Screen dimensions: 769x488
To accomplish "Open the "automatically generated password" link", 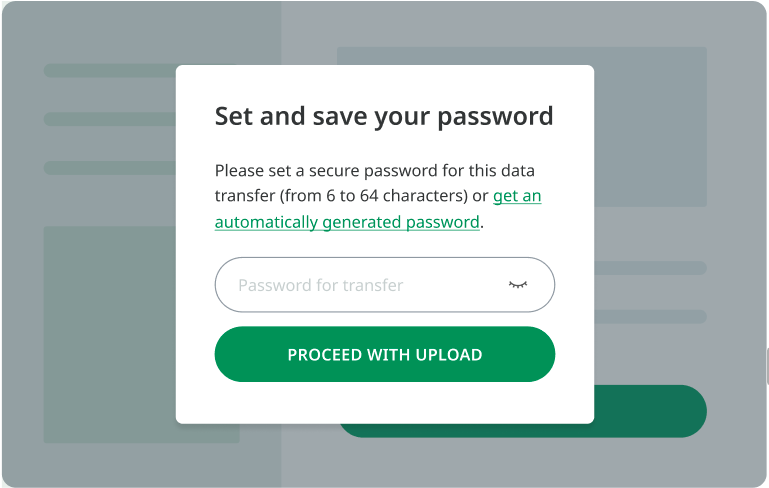I will 347,222.
